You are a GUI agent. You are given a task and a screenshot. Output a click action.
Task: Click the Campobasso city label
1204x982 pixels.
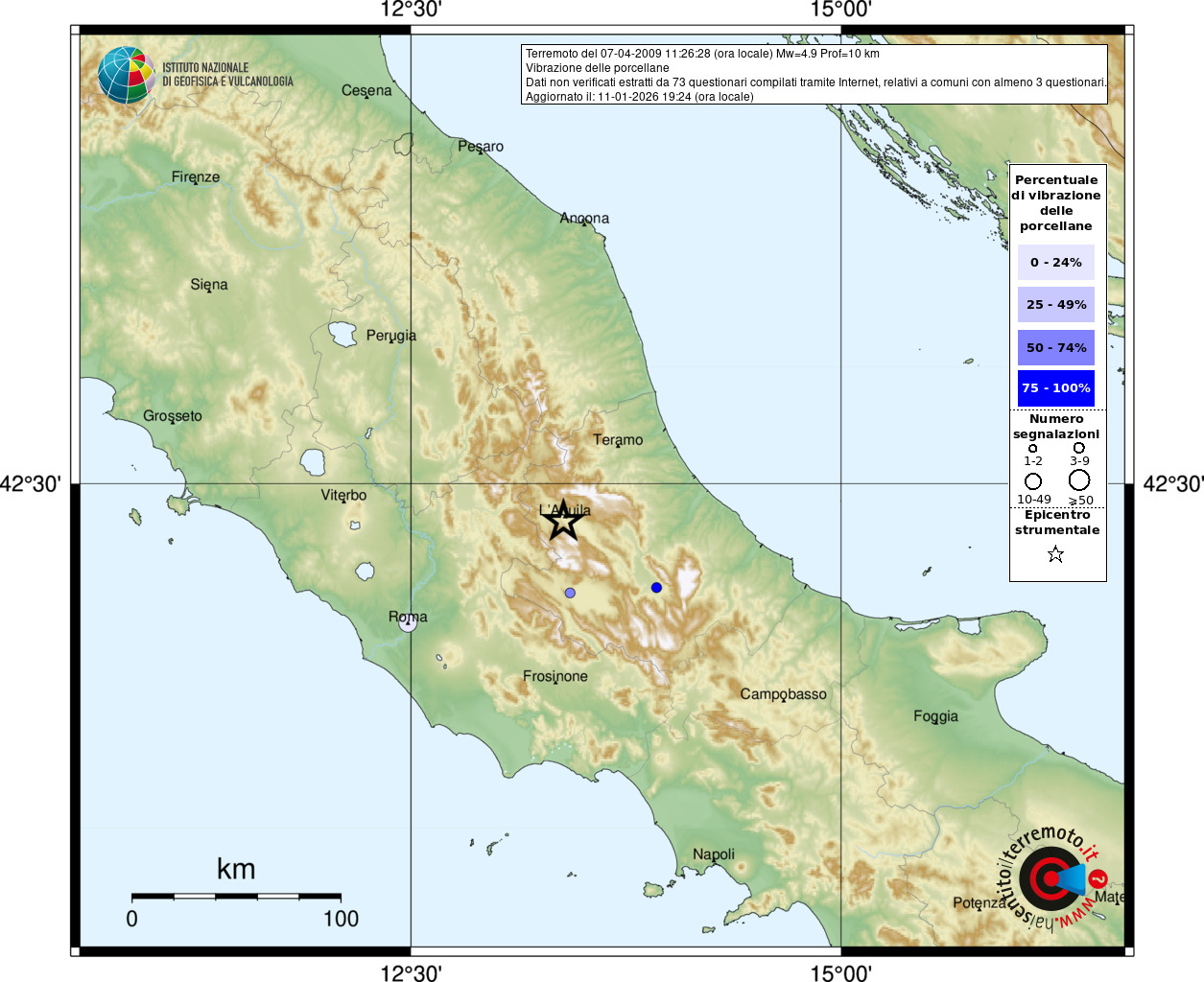pos(783,694)
